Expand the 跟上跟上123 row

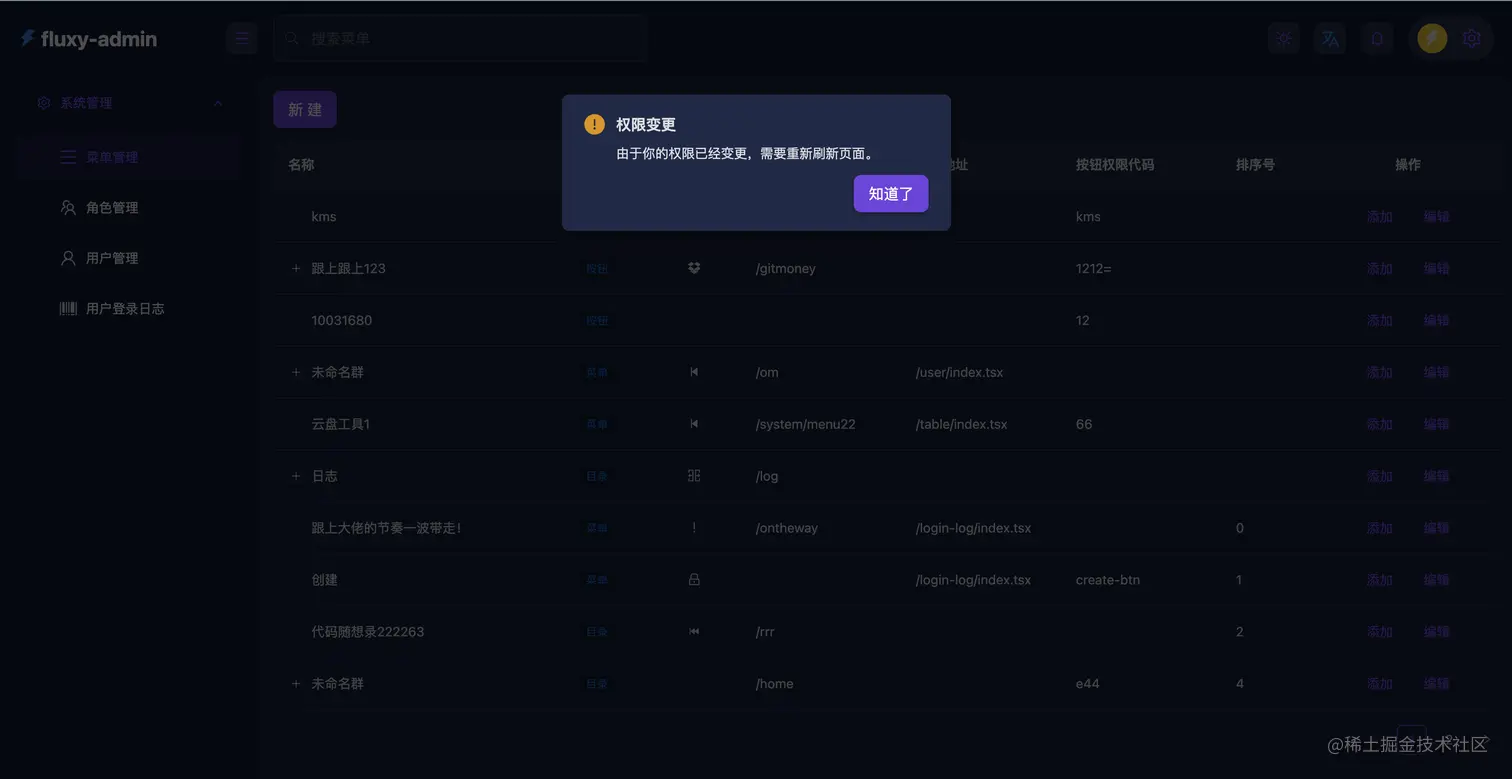point(295,268)
